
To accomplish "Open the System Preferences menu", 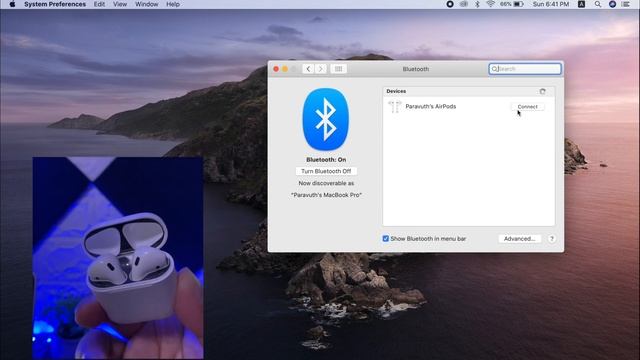I will [x=55, y=4].
